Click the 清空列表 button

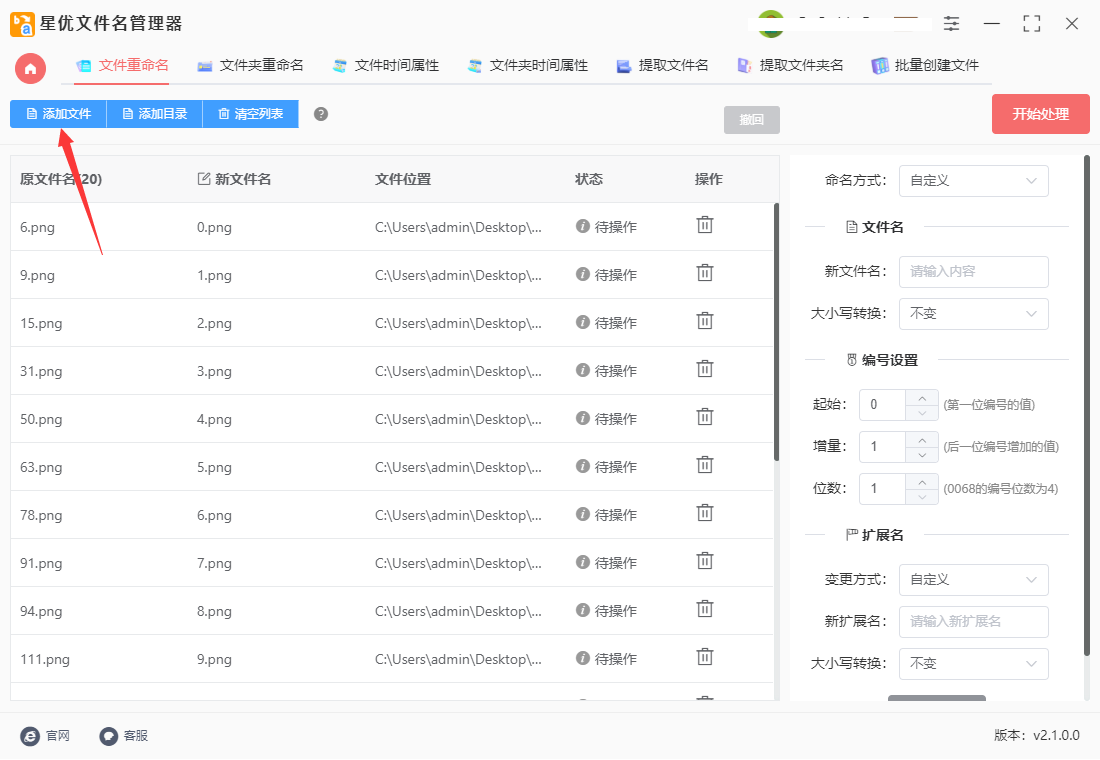pos(250,114)
